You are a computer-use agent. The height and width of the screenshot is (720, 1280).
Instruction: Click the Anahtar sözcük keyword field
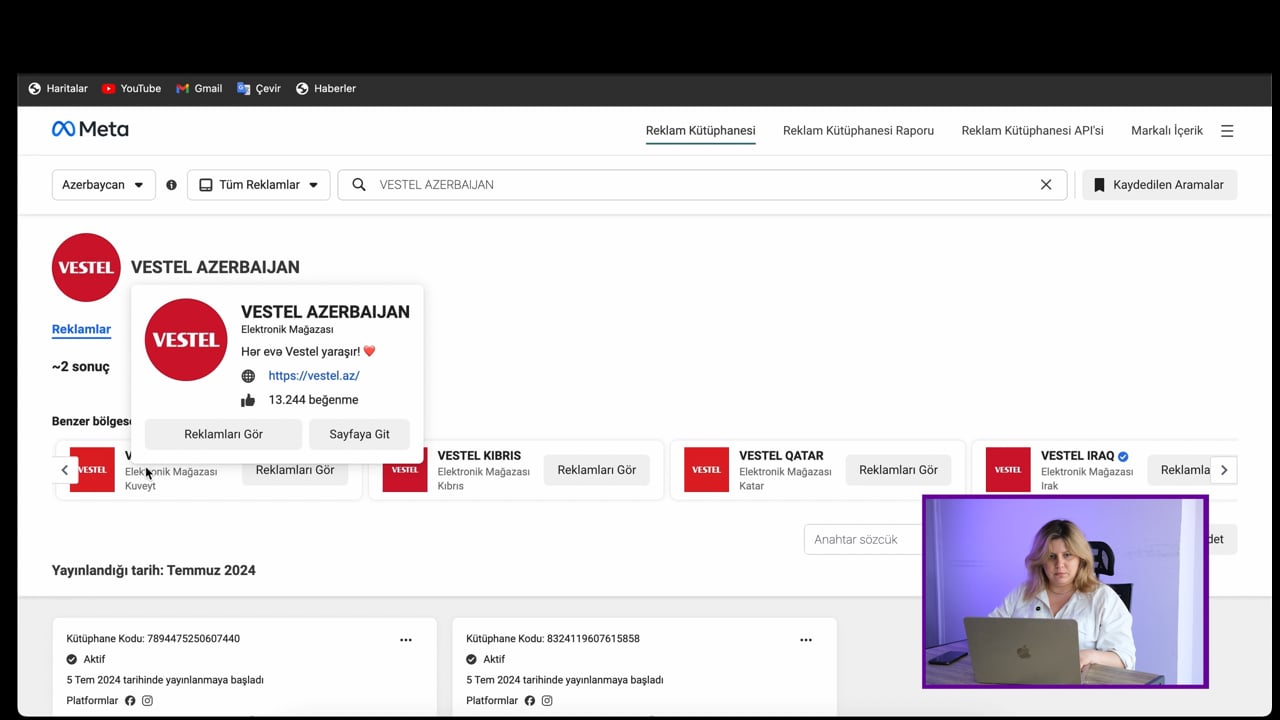tap(863, 540)
